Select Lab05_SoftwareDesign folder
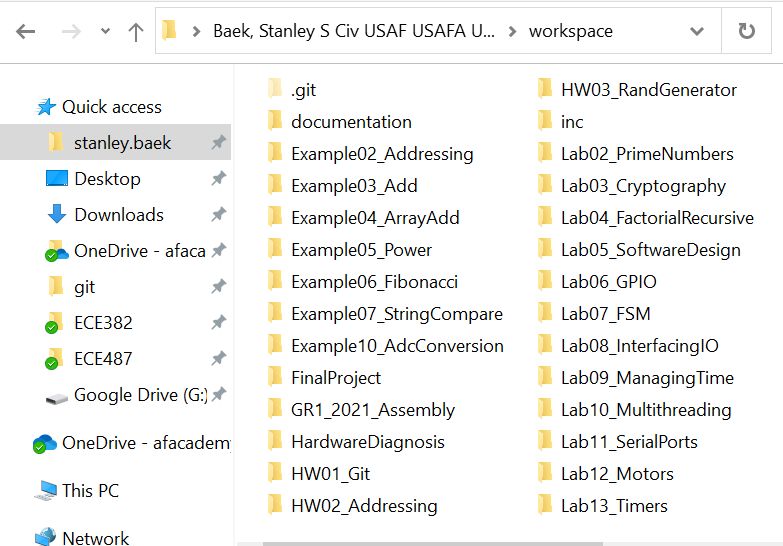The image size is (783, 546). (x=639, y=250)
